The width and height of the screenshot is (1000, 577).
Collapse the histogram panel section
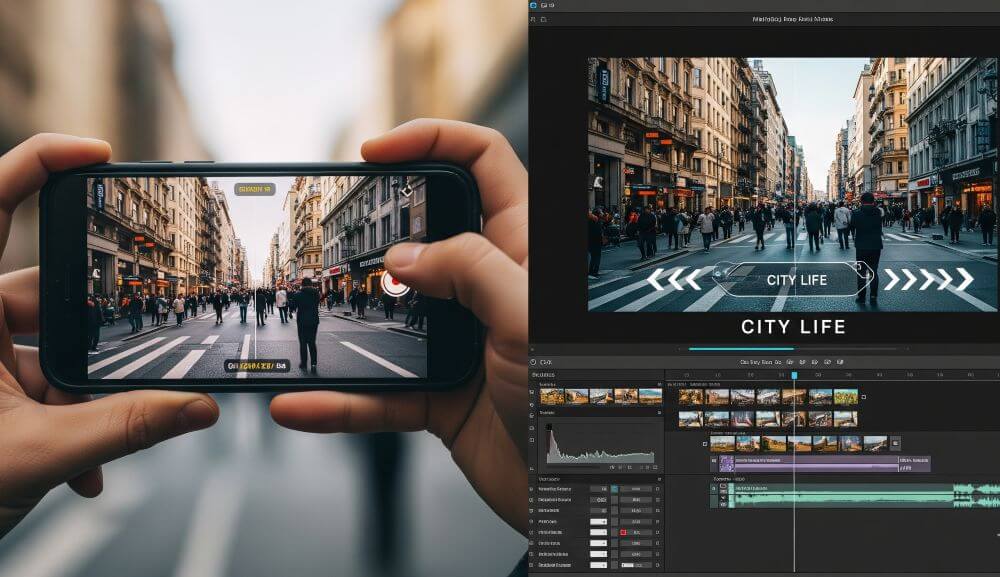(658, 412)
